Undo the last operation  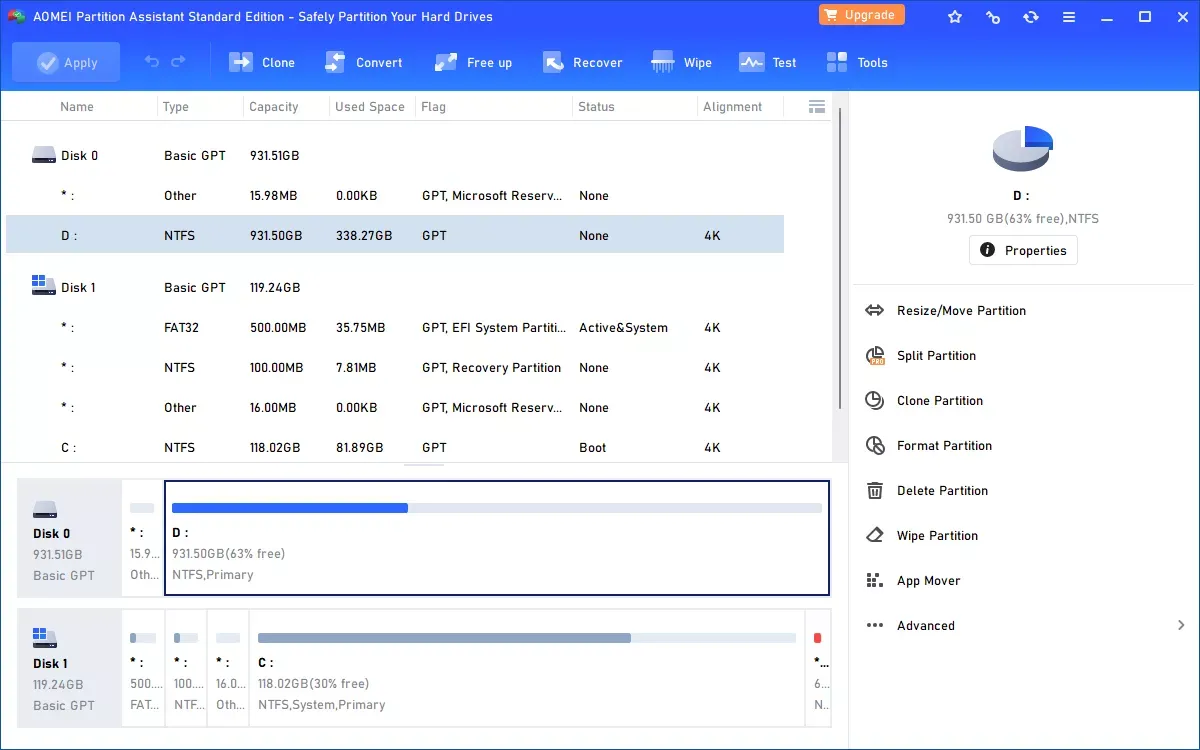[x=152, y=62]
